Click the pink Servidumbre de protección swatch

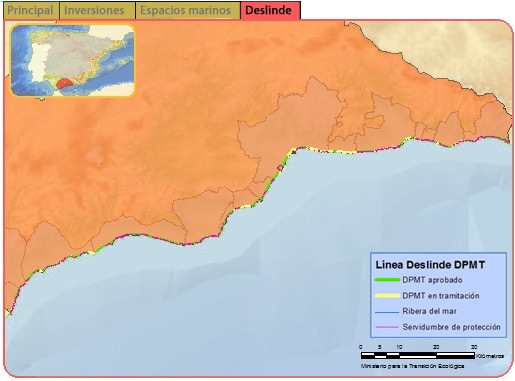click(x=387, y=327)
